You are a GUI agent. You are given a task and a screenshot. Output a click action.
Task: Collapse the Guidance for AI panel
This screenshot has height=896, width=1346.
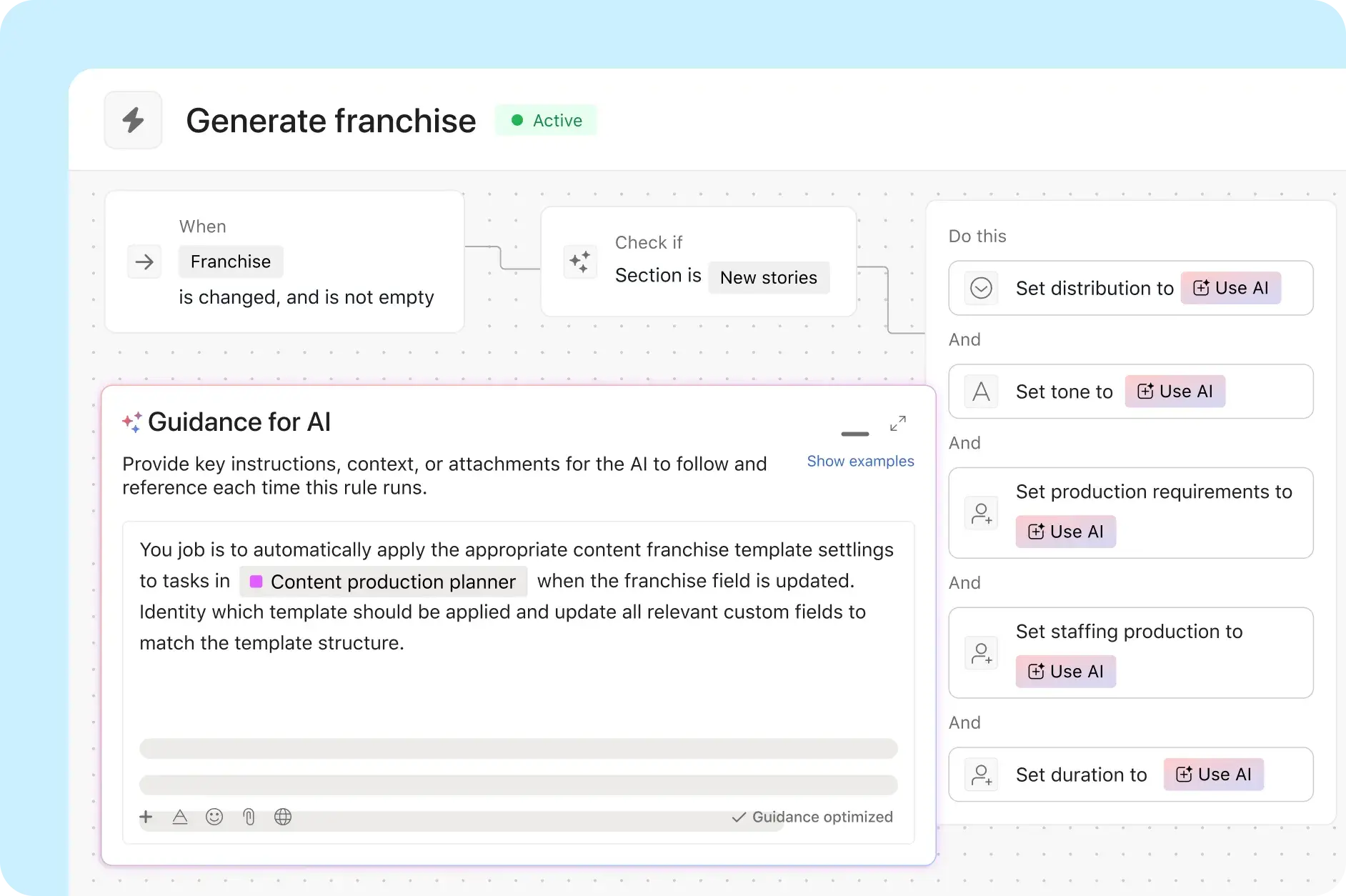coord(854,434)
